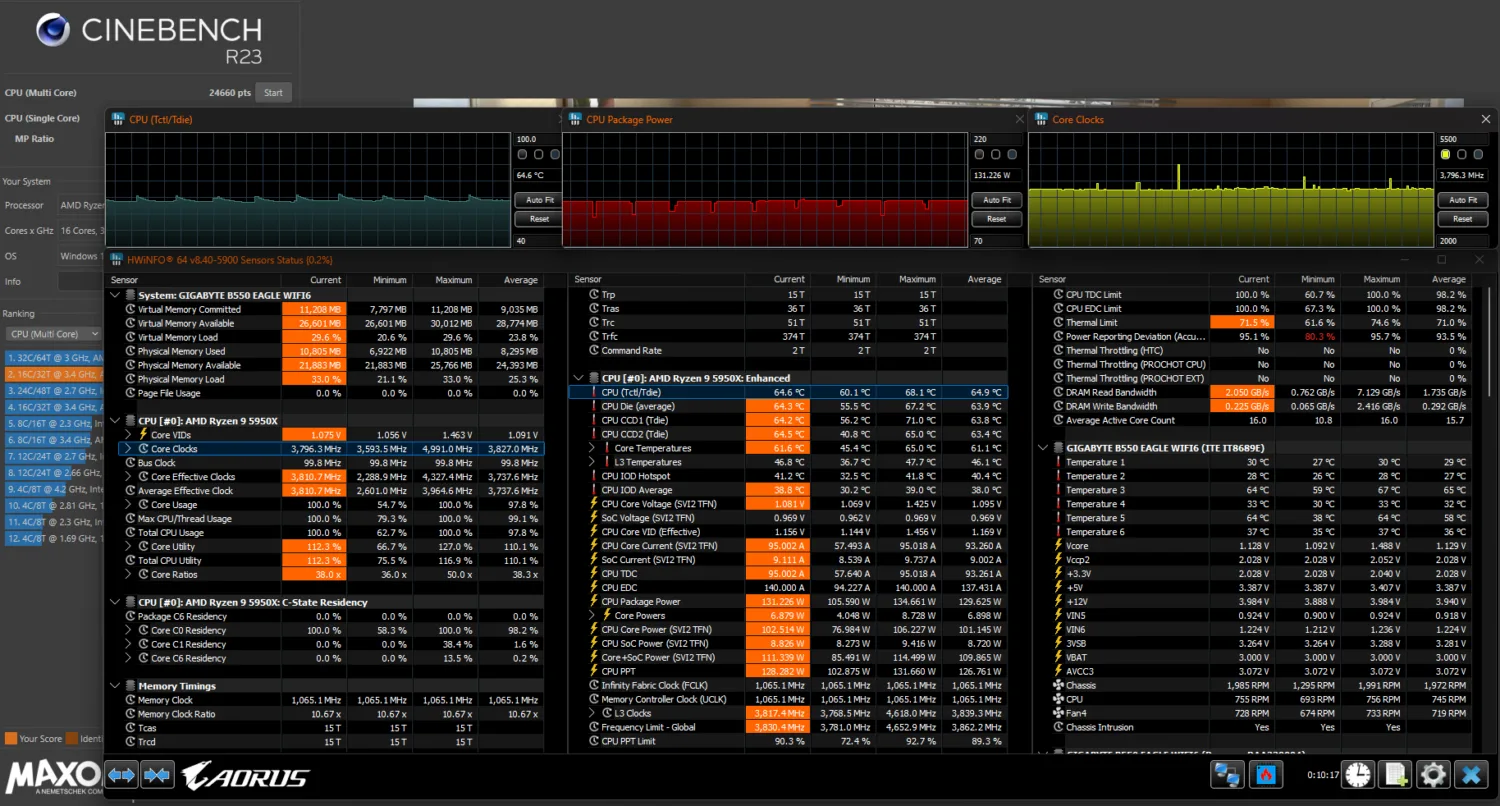Click the orange Your Score legend swatch in Cinebench
The width and height of the screenshot is (1500, 806).
[x=11, y=739]
